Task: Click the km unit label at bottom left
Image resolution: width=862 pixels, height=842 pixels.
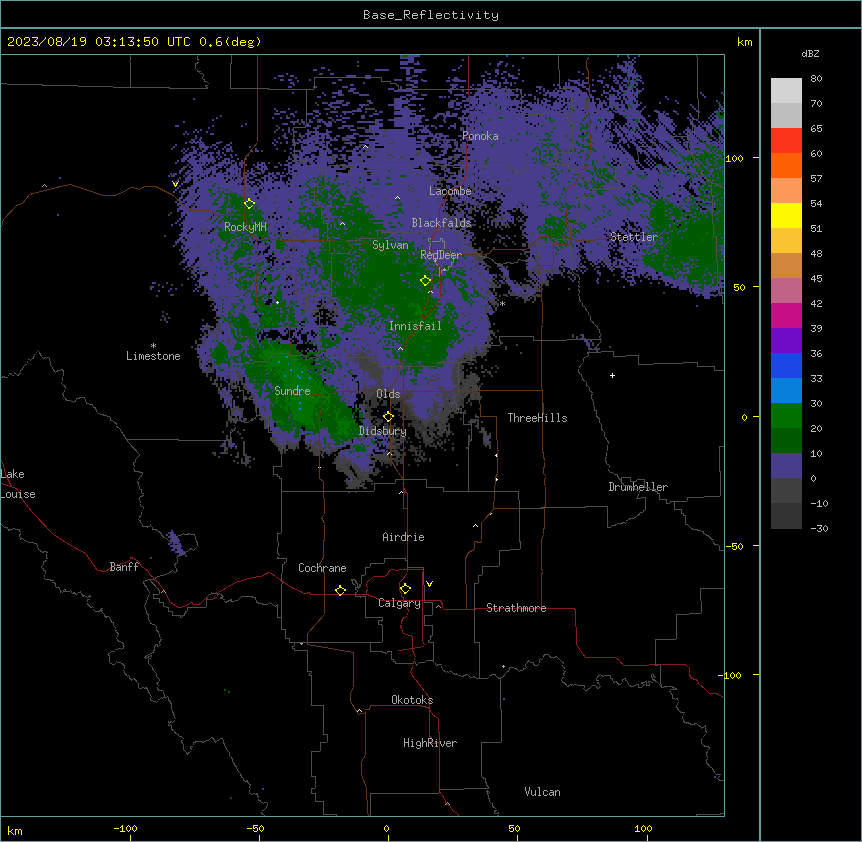Action: pyautogui.click(x=15, y=831)
